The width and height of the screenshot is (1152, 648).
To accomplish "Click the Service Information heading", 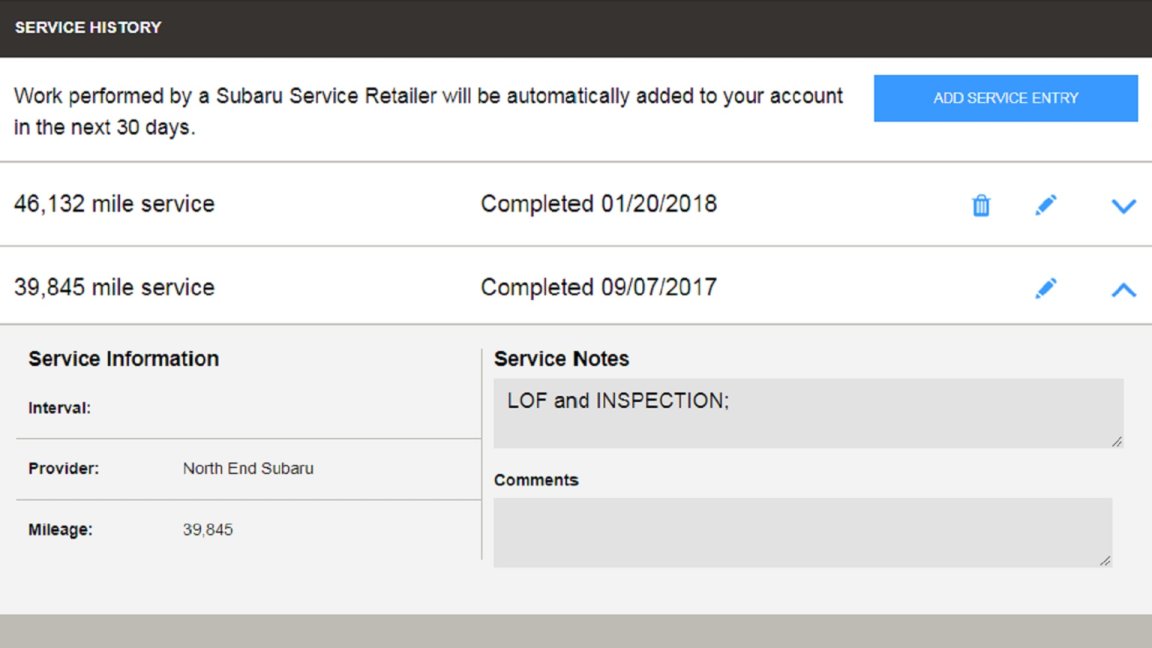I will coord(123,359).
